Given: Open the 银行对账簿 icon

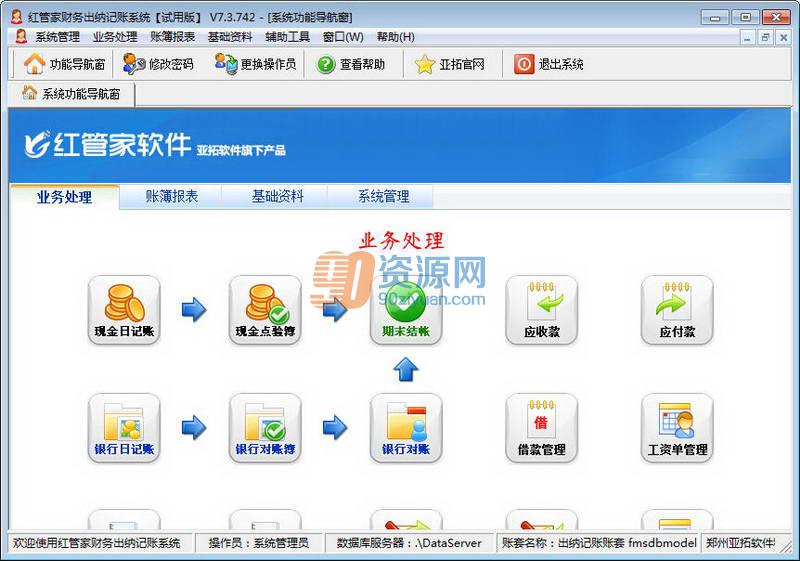Looking at the screenshot, I should click(265, 428).
